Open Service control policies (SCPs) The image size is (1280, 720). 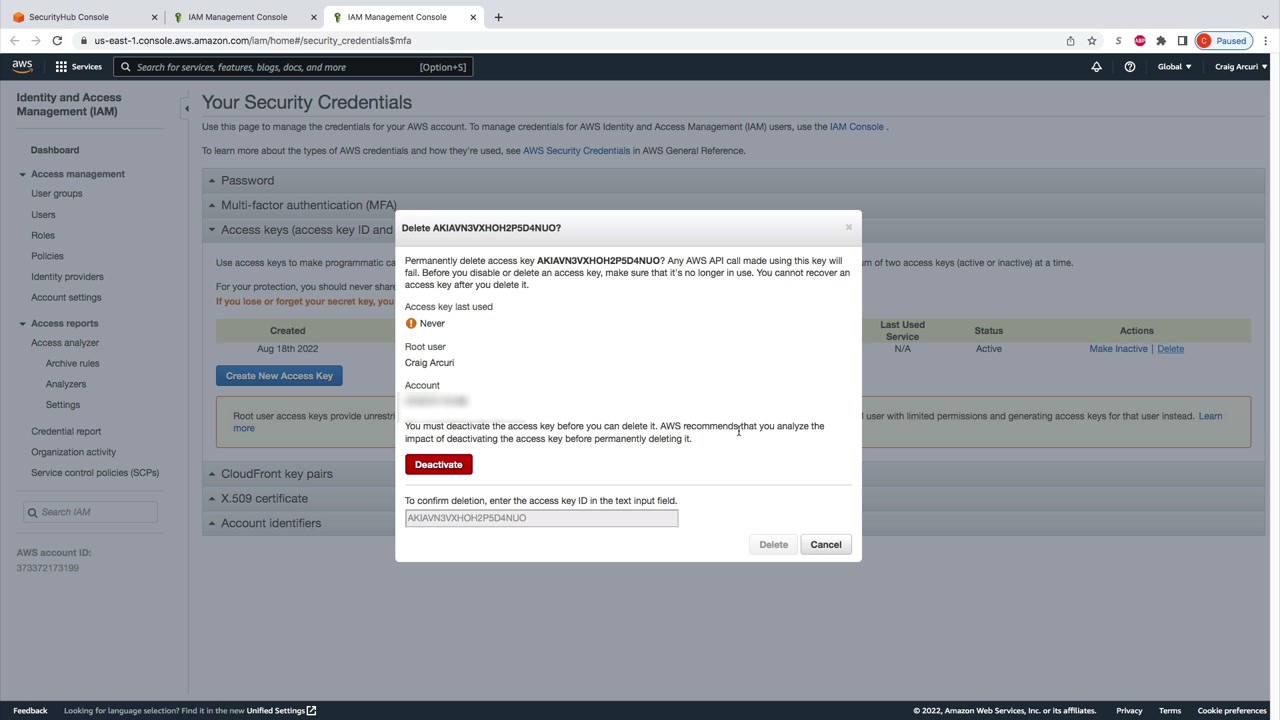(95, 473)
